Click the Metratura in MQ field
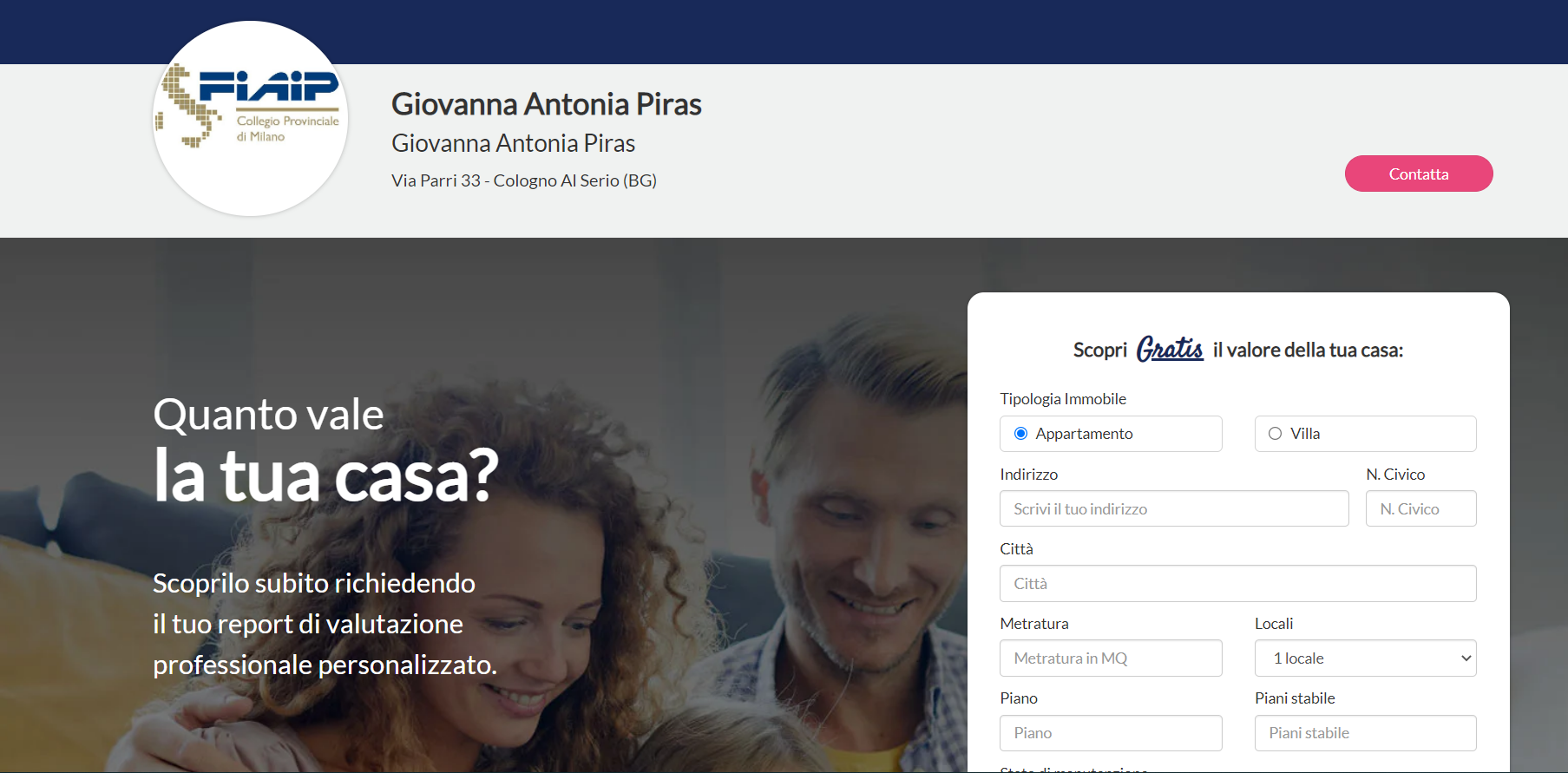 click(1111, 658)
